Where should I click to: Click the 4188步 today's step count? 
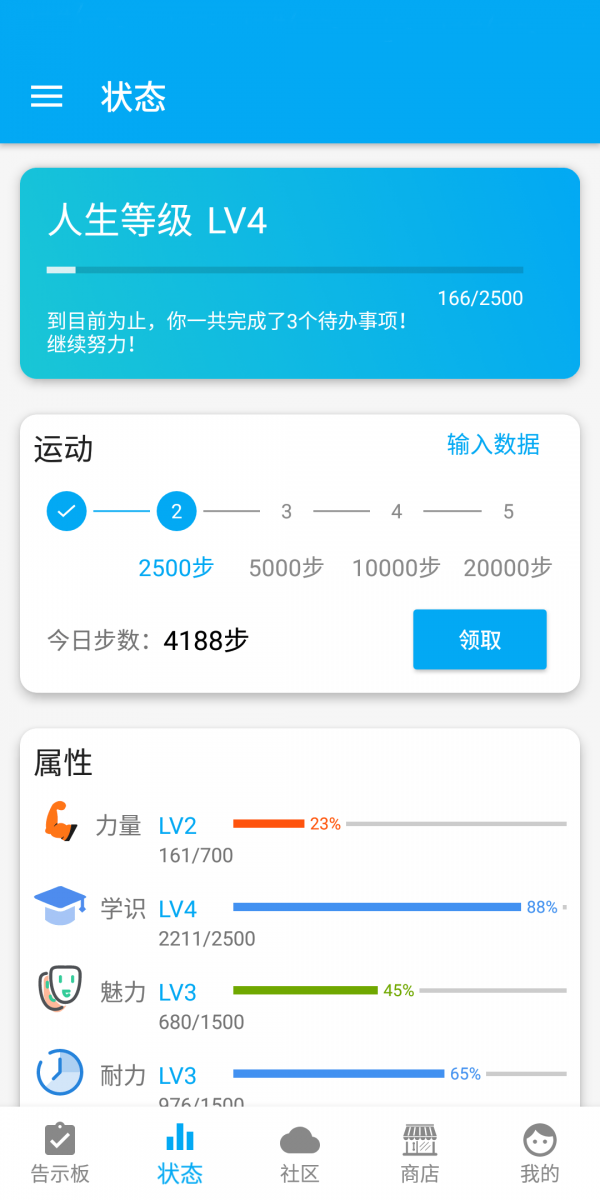click(207, 639)
